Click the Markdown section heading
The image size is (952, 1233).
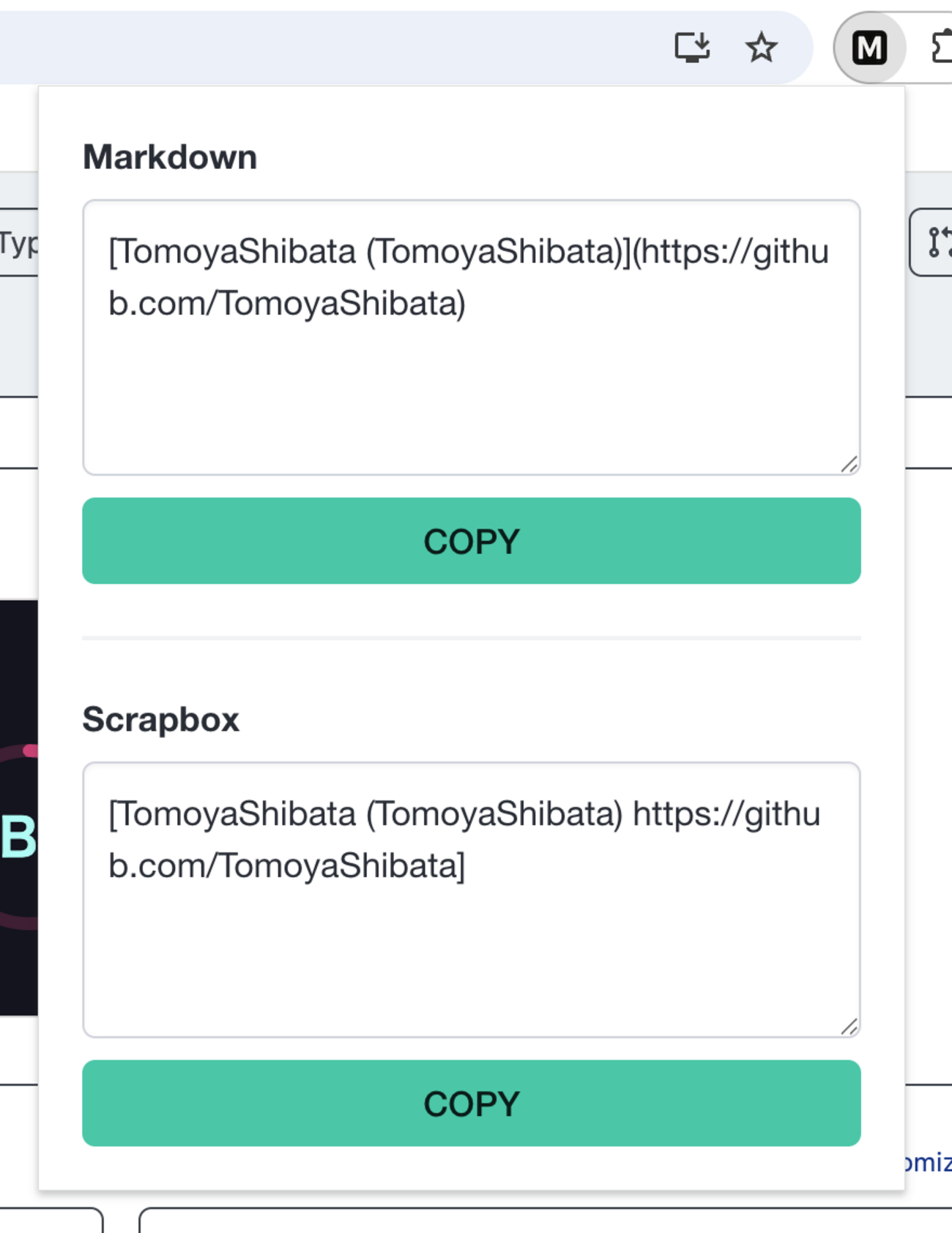coord(170,155)
